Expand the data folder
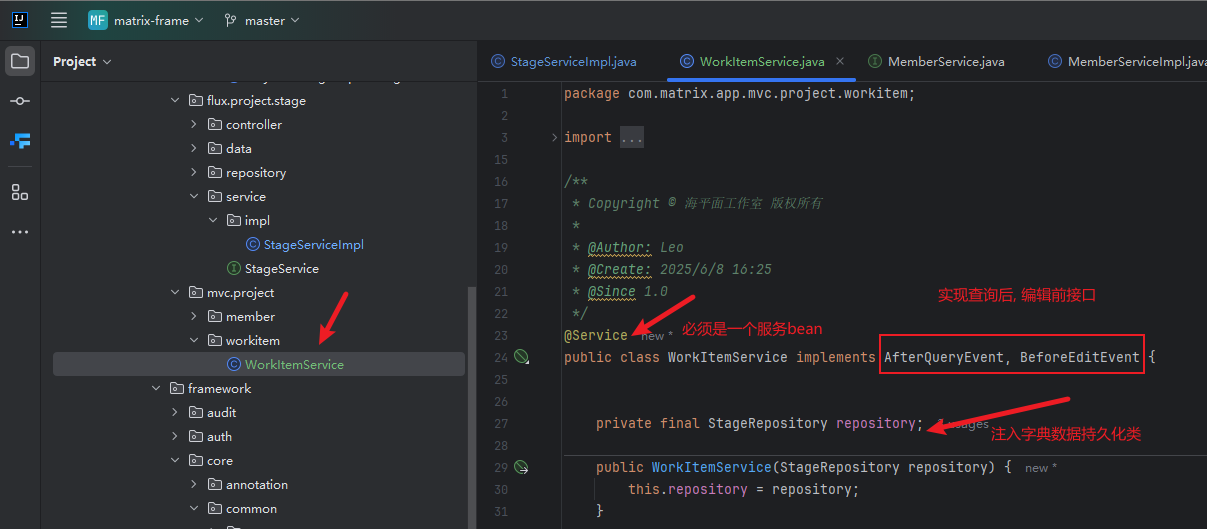 pyautogui.click(x=194, y=149)
